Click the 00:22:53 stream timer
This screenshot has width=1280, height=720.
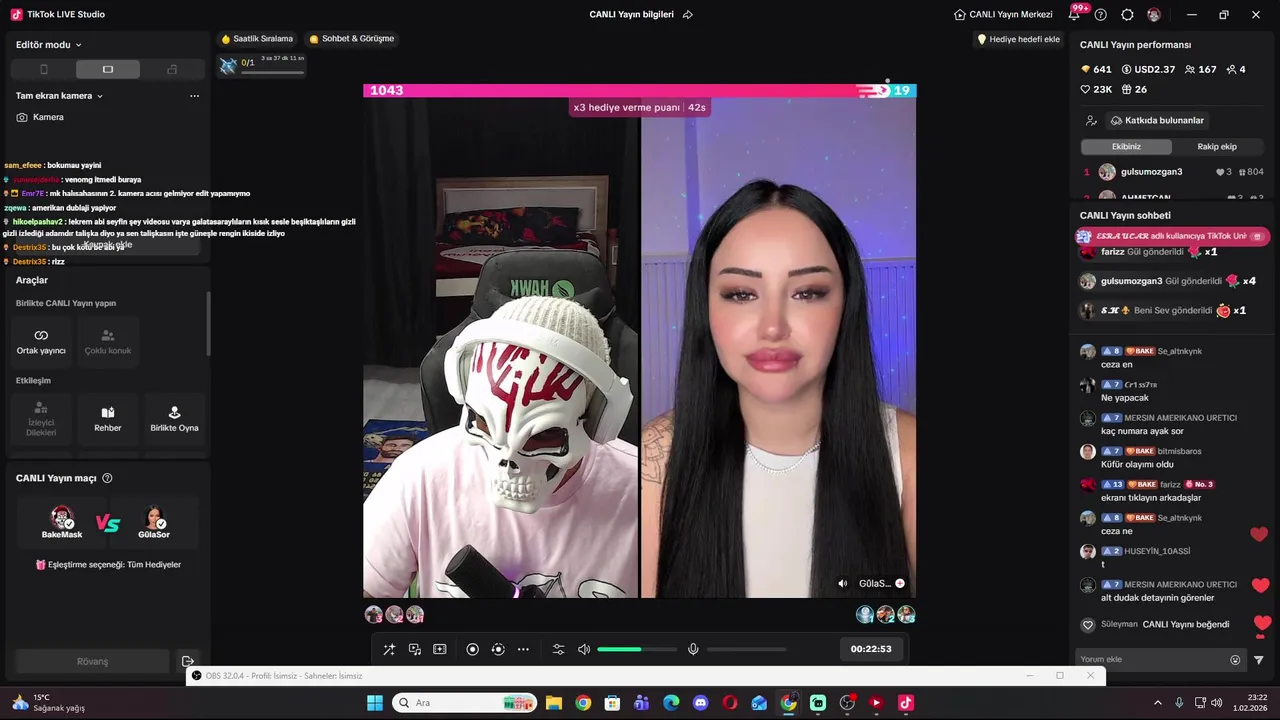tap(871, 649)
